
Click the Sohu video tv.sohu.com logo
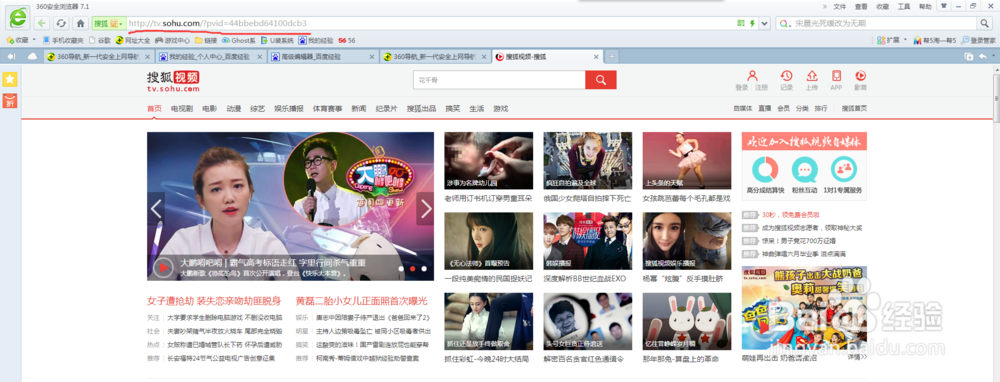point(173,82)
